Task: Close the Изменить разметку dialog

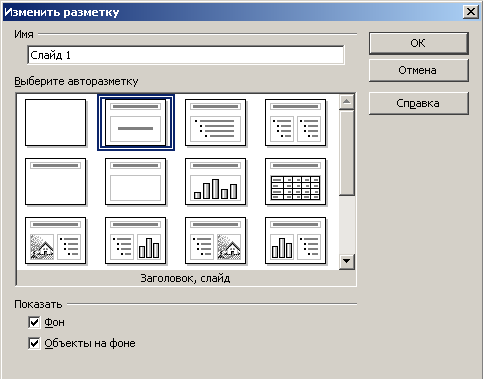Action: [x=471, y=12]
